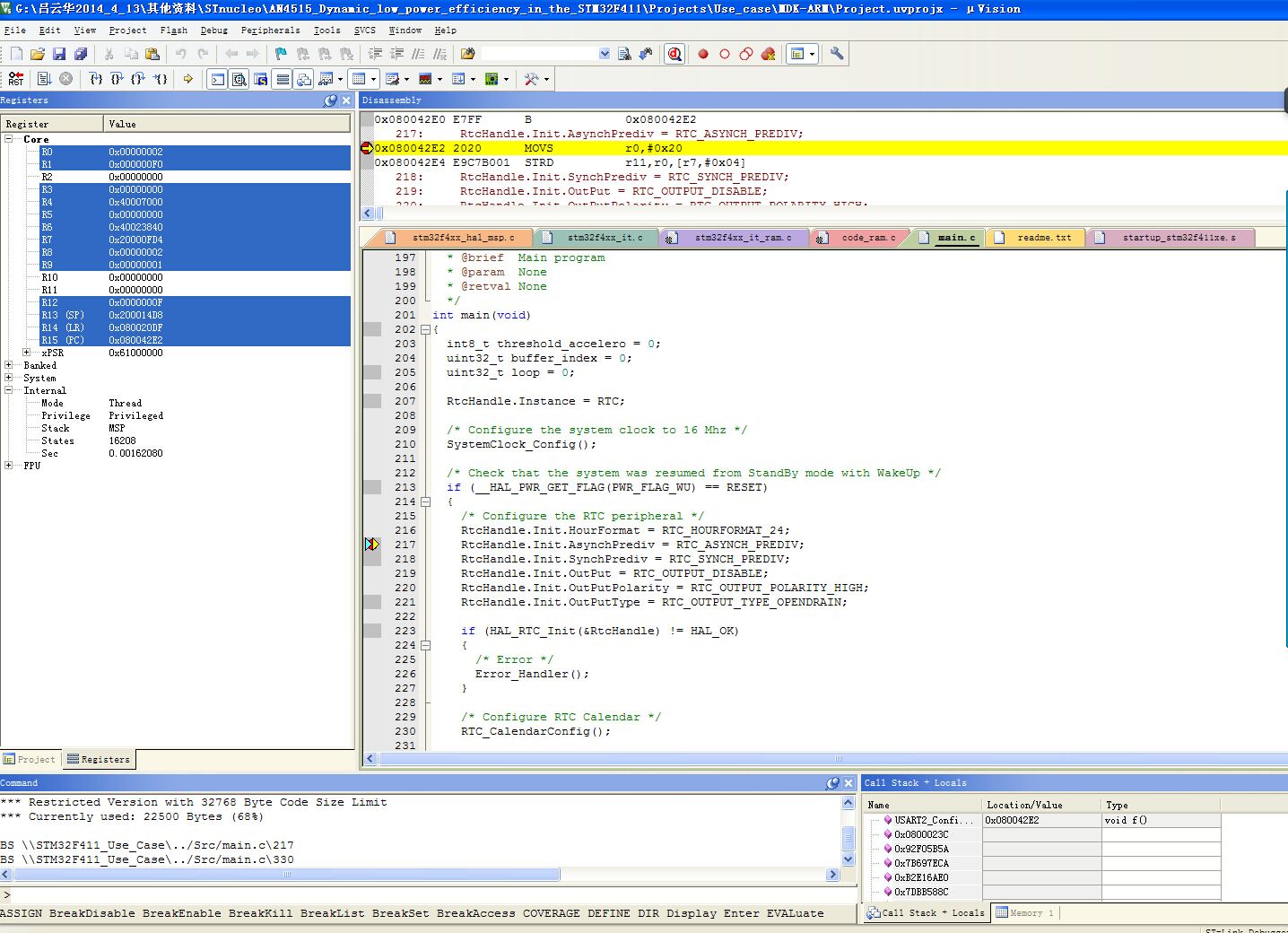Click the Step Over icon
Image resolution: width=1288 pixels, height=933 pixels.
[x=117, y=79]
